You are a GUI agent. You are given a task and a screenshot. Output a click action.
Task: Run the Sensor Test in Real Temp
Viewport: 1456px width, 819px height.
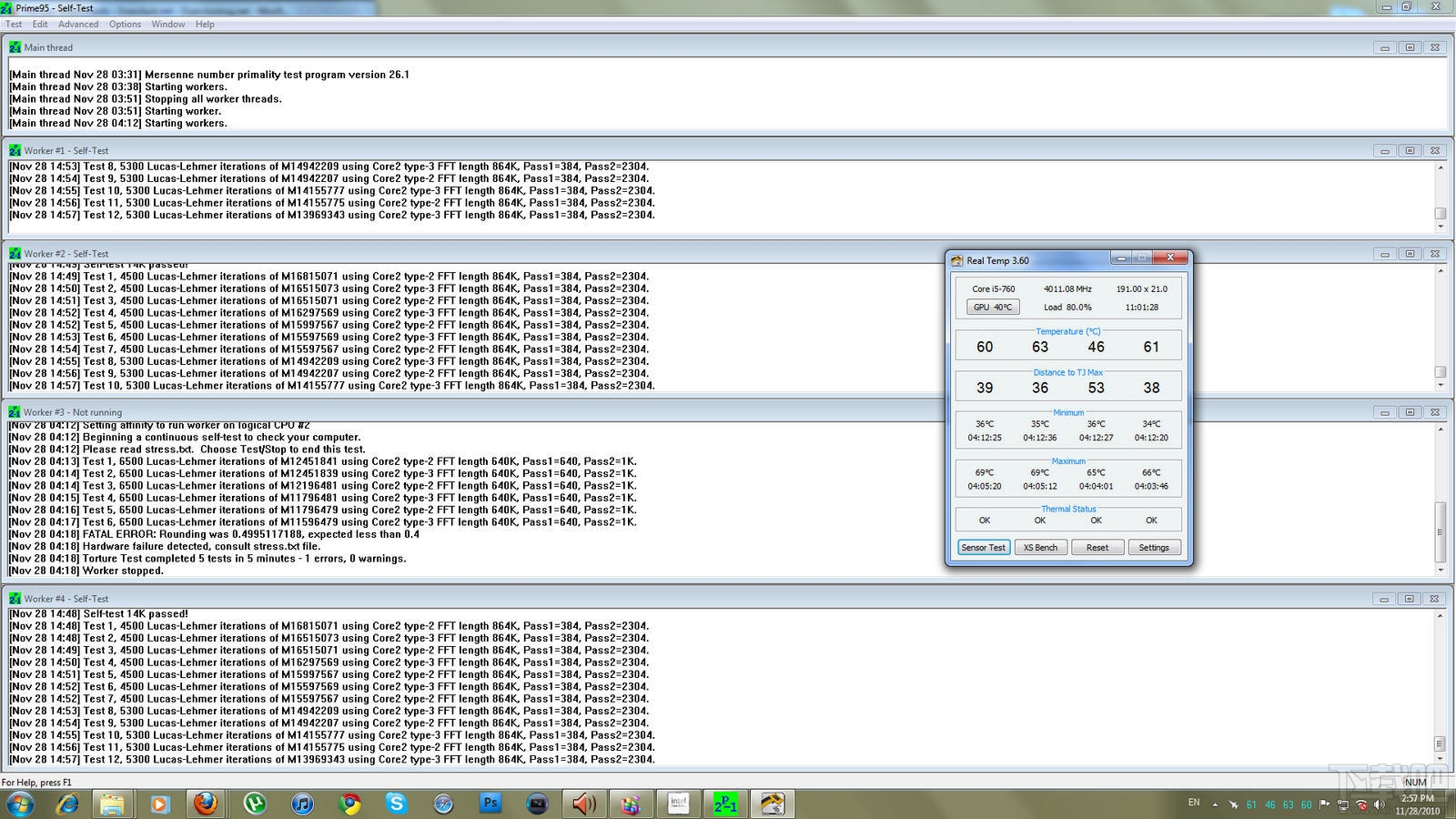point(984,547)
